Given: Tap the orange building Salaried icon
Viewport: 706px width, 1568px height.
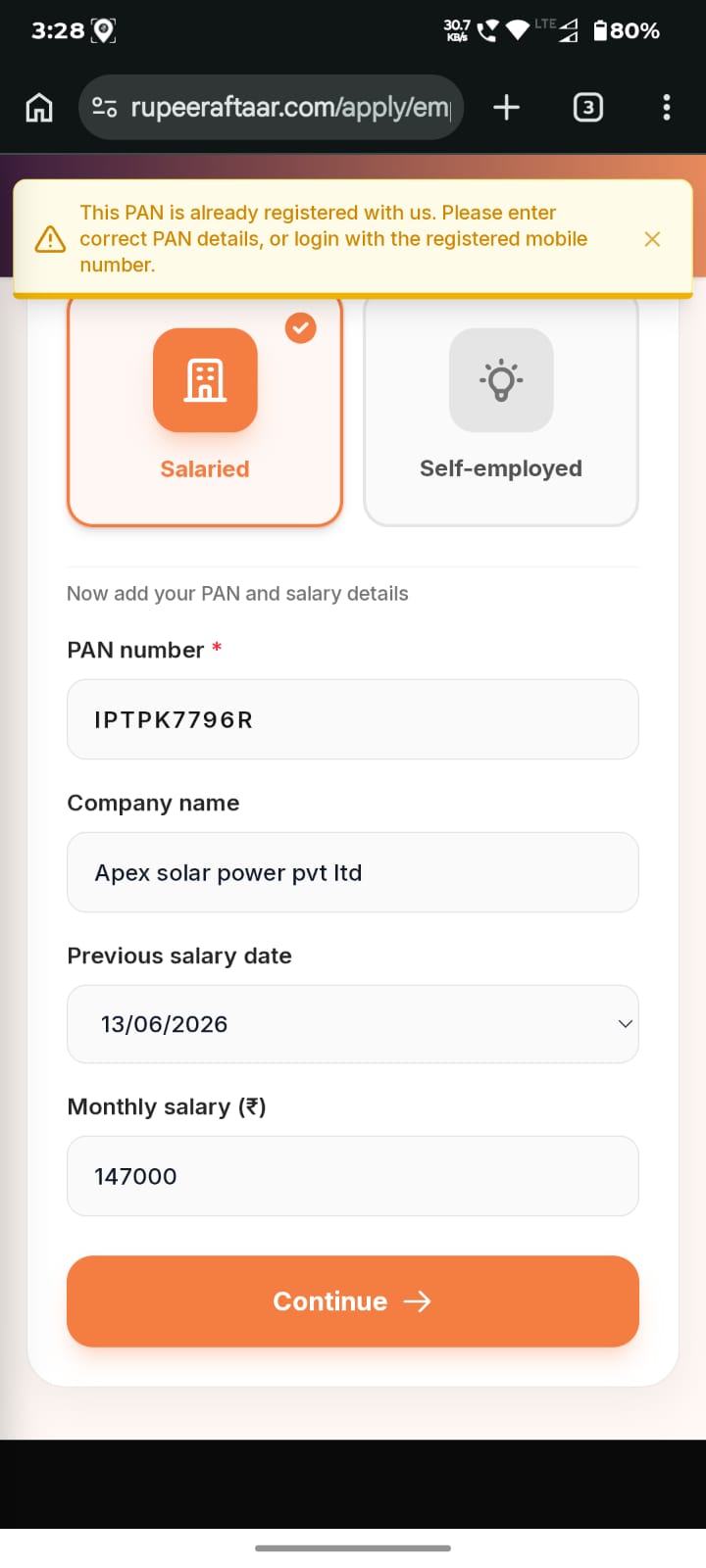Looking at the screenshot, I should (205, 380).
